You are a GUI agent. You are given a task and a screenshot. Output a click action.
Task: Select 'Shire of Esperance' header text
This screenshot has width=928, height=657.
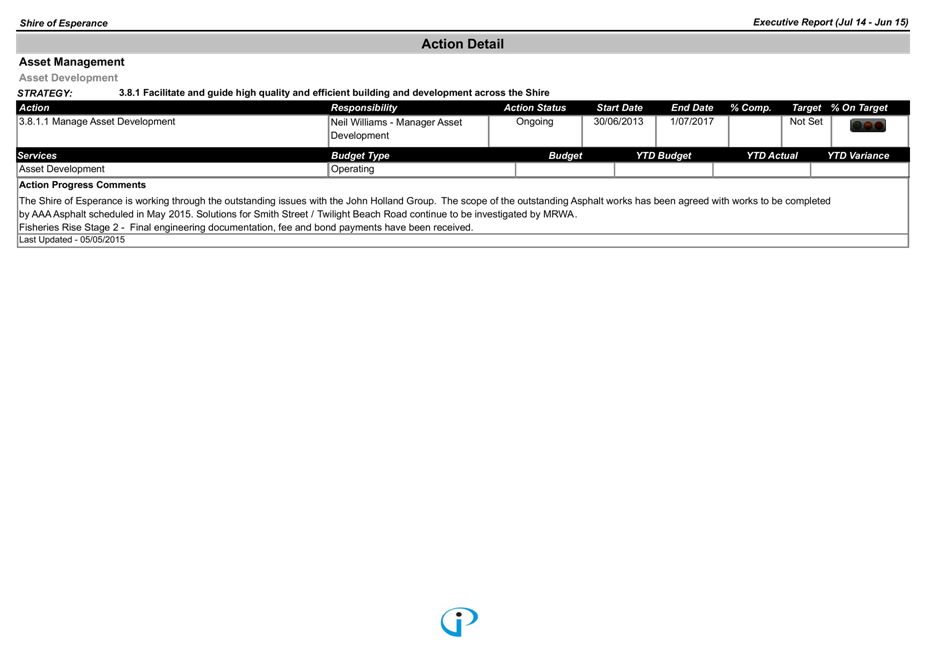(63, 23)
